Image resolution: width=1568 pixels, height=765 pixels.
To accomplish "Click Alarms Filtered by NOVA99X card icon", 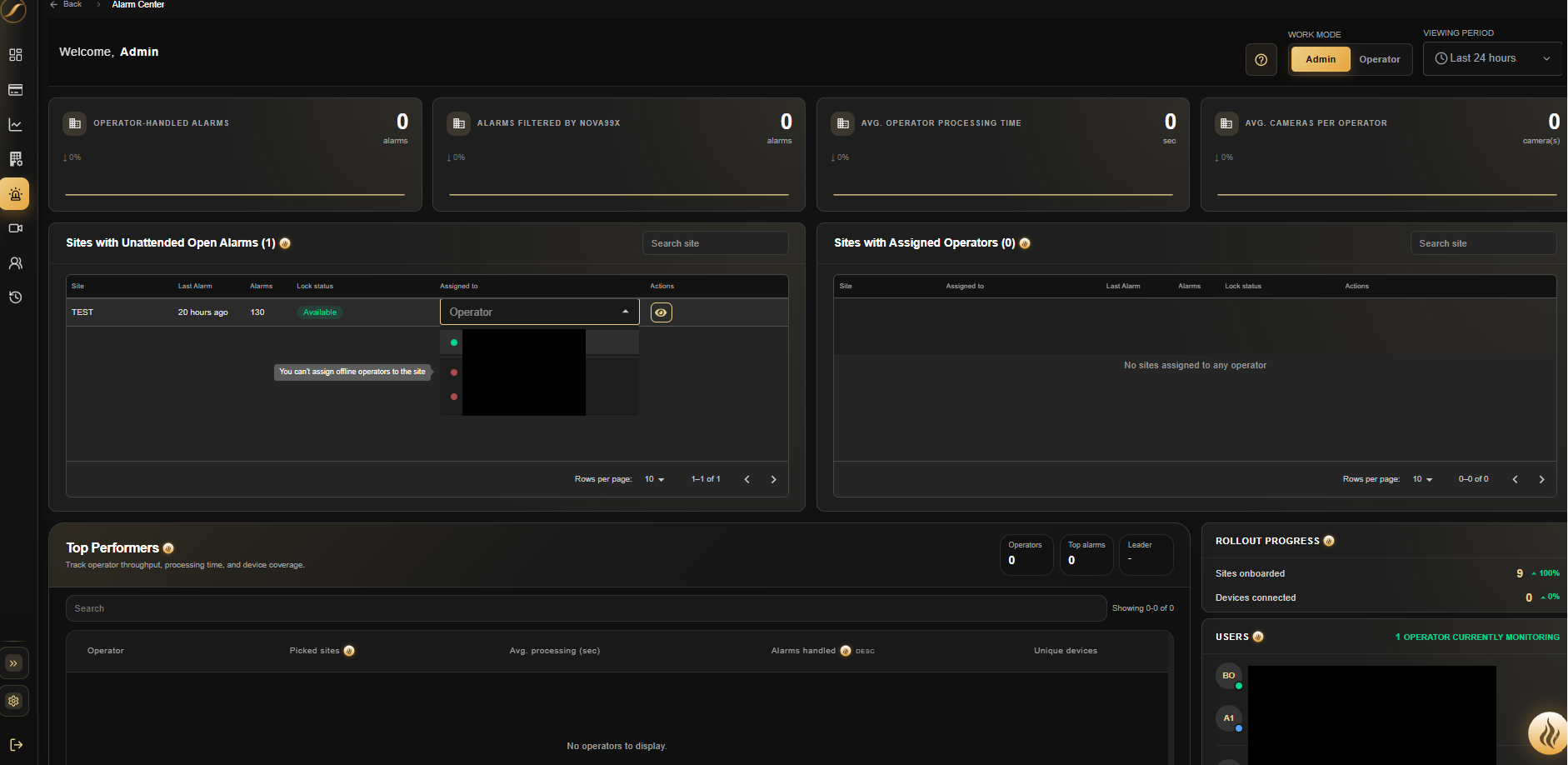I will (x=459, y=123).
